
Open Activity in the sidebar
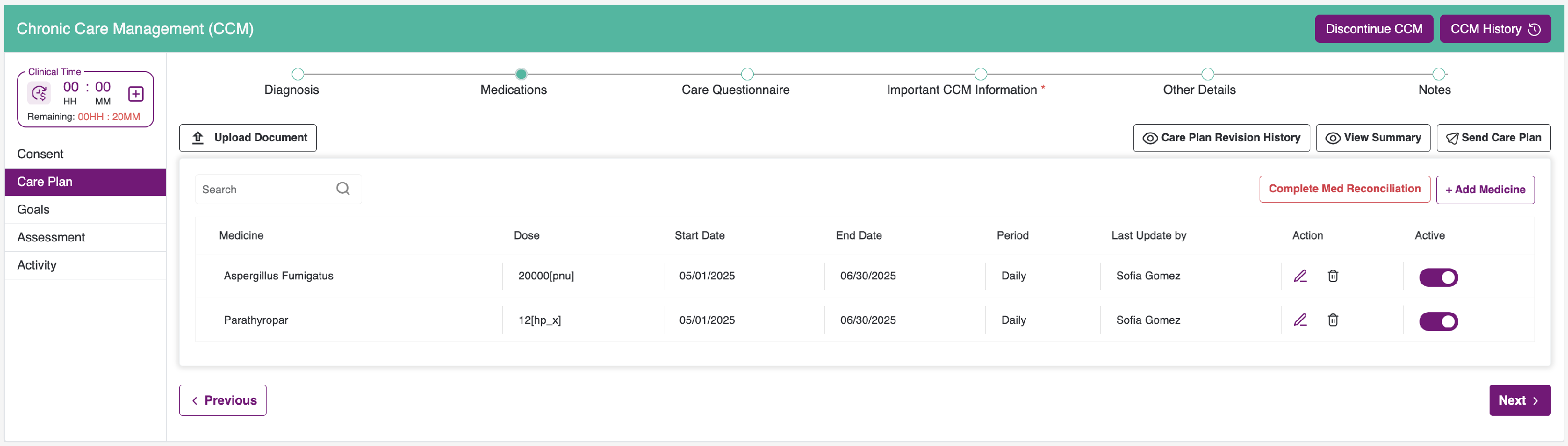tap(85, 265)
